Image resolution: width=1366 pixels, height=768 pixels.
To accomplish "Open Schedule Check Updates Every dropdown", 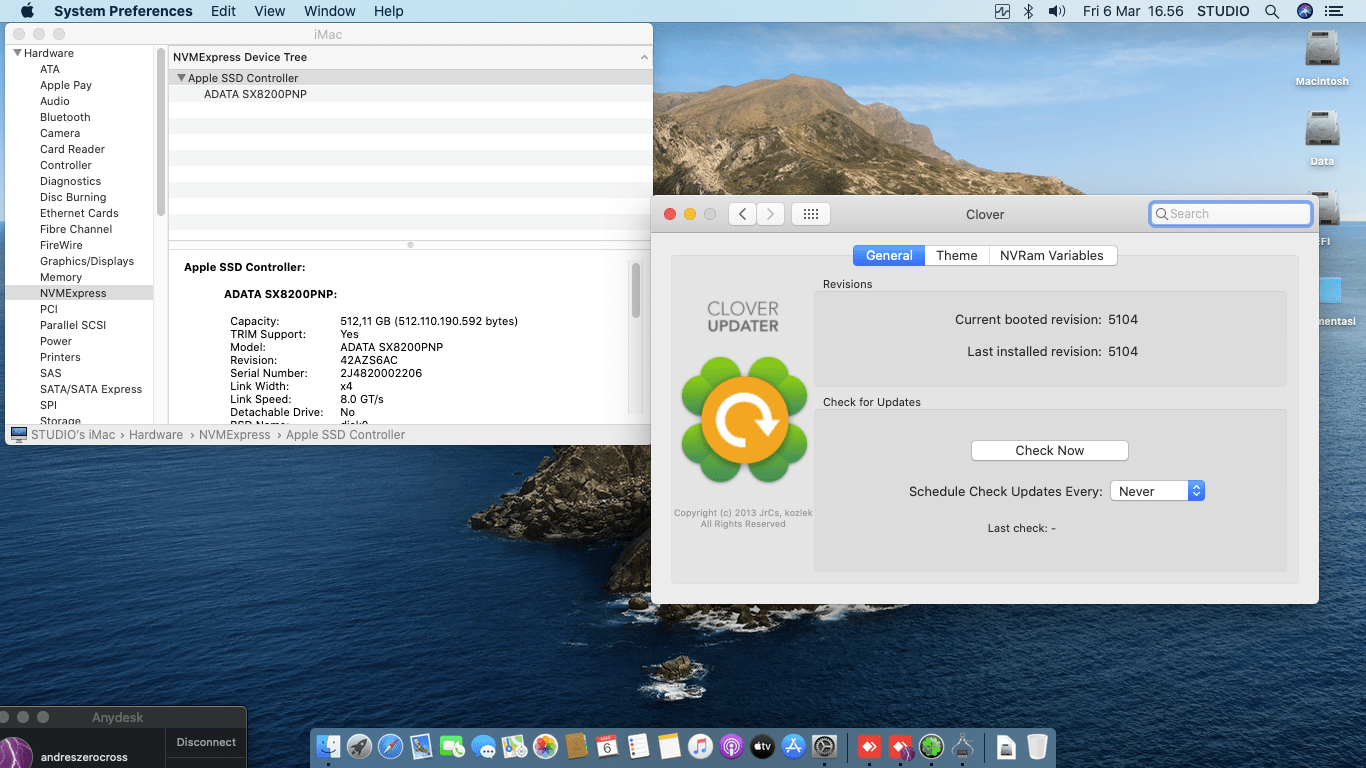I will (x=1157, y=491).
